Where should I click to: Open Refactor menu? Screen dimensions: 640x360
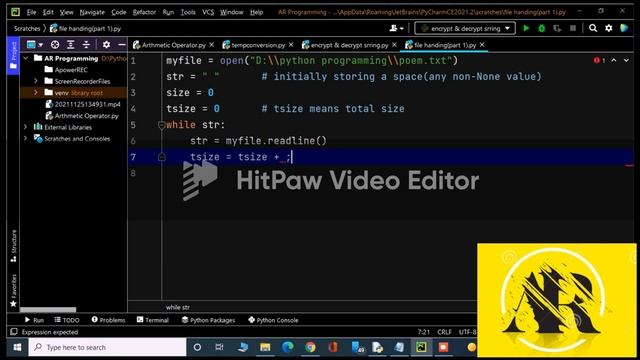144,12
